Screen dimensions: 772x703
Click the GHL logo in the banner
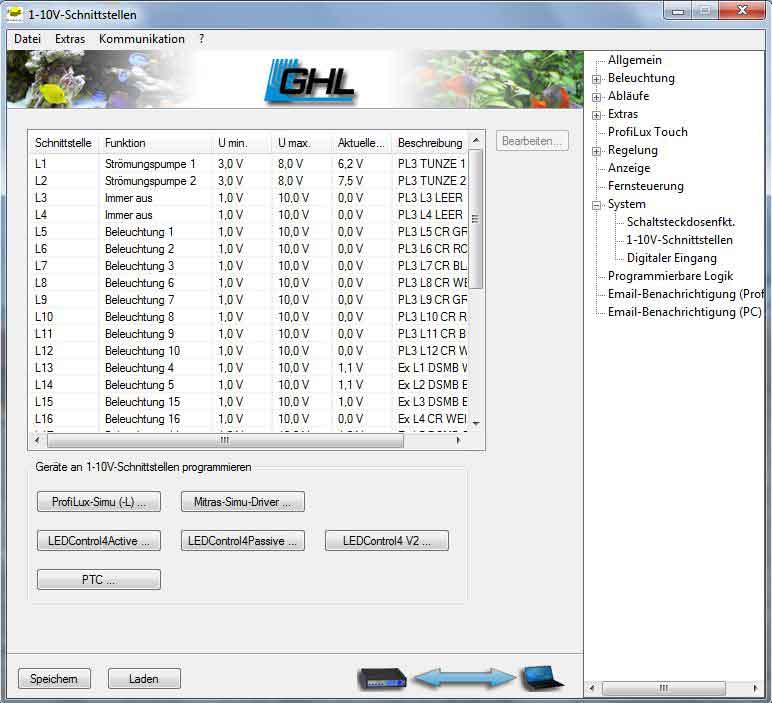point(310,80)
